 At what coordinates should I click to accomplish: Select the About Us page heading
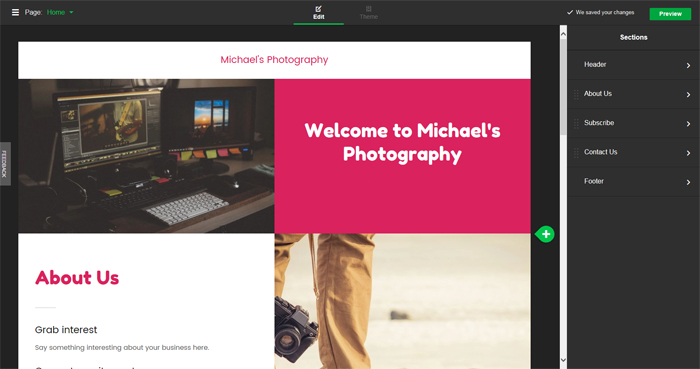(x=77, y=278)
